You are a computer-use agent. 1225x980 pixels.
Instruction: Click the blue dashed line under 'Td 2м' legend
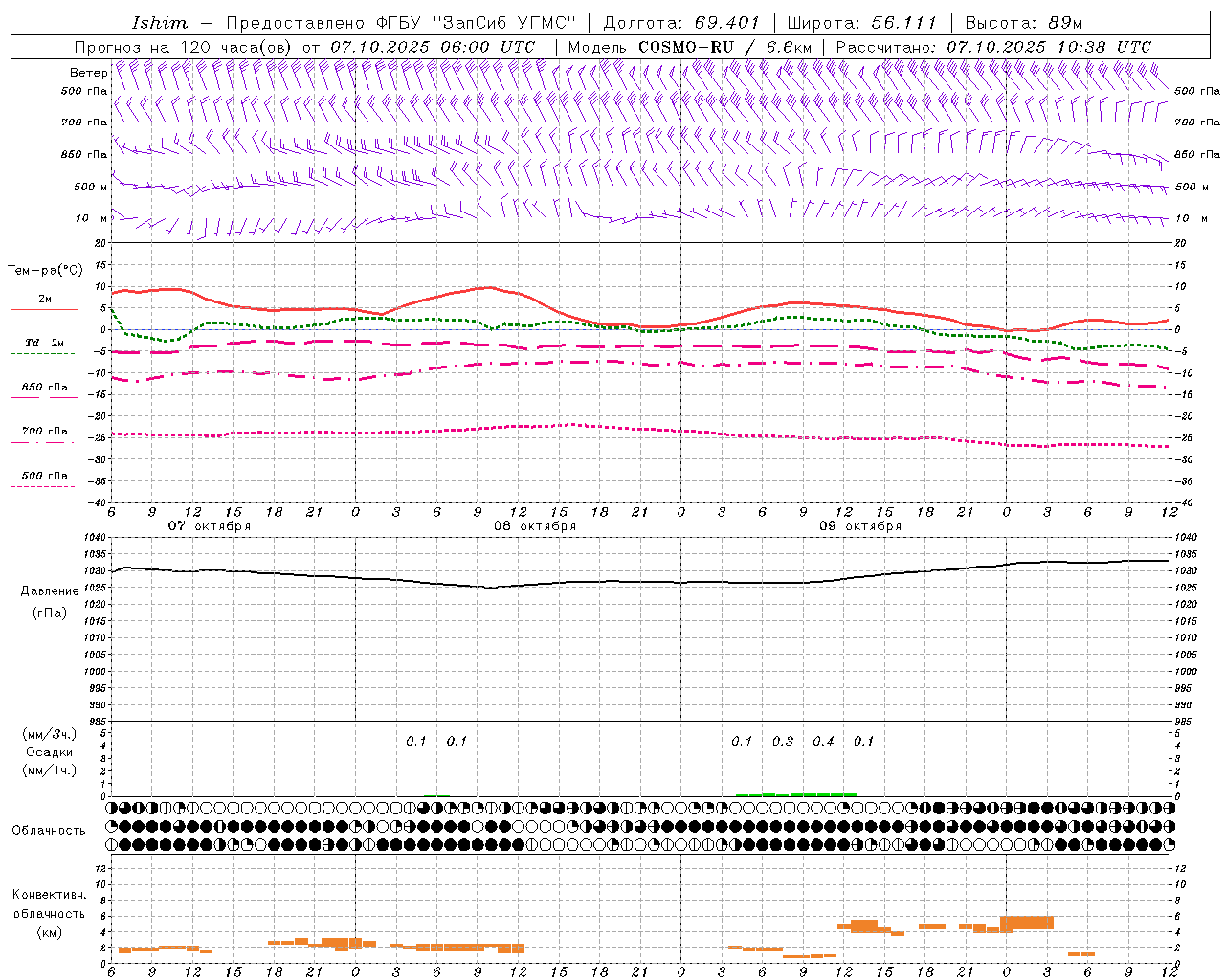42,354
